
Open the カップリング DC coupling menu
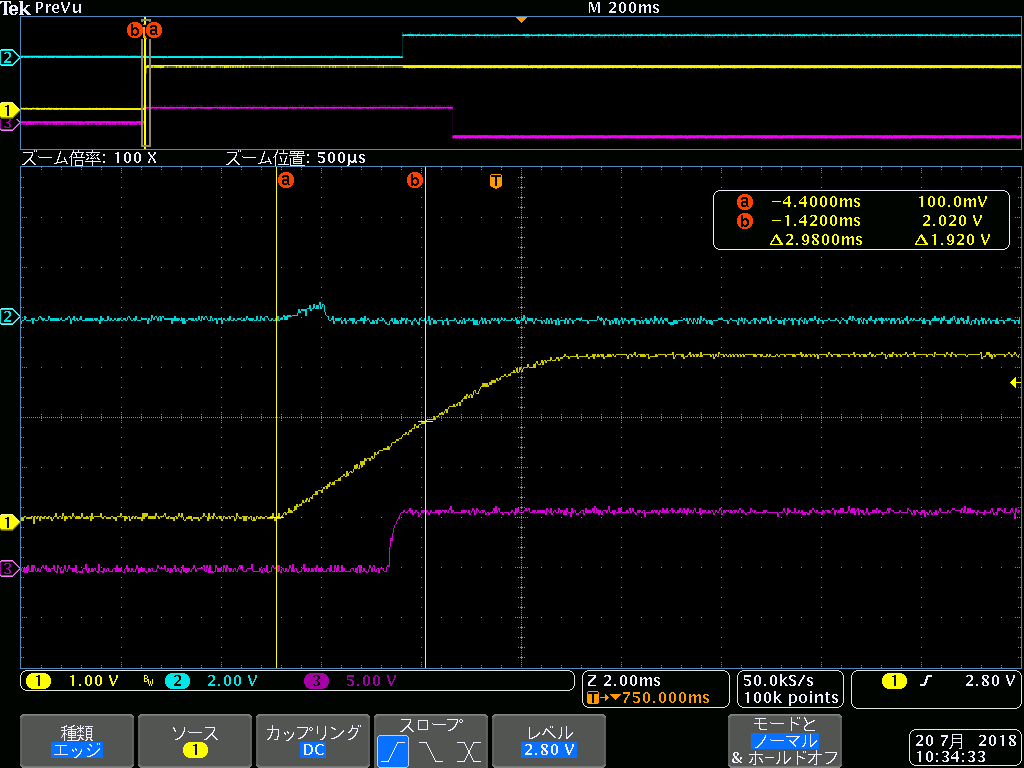point(313,741)
